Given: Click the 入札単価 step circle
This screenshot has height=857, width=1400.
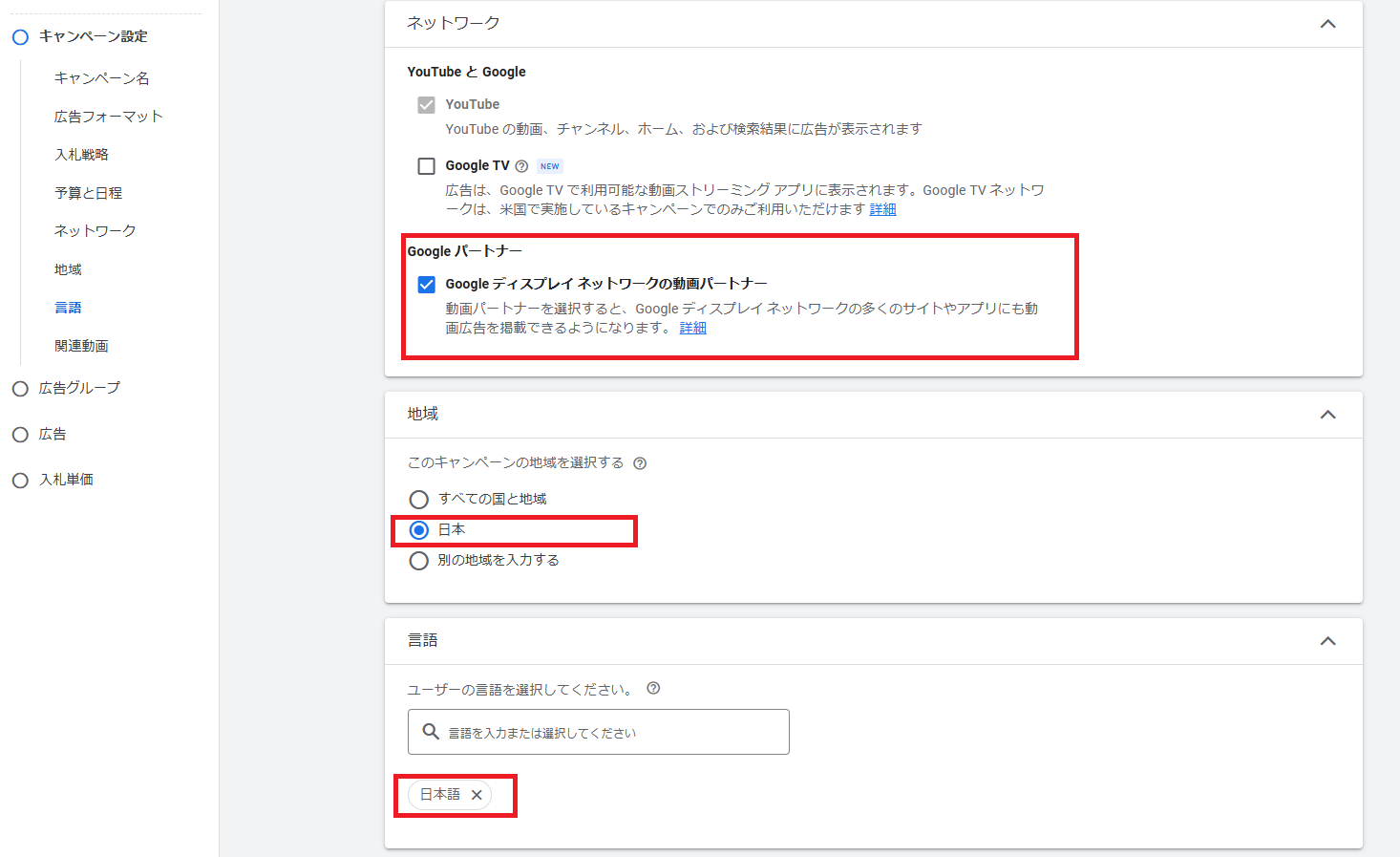Looking at the screenshot, I should pyautogui.click(x=20, y=481).
